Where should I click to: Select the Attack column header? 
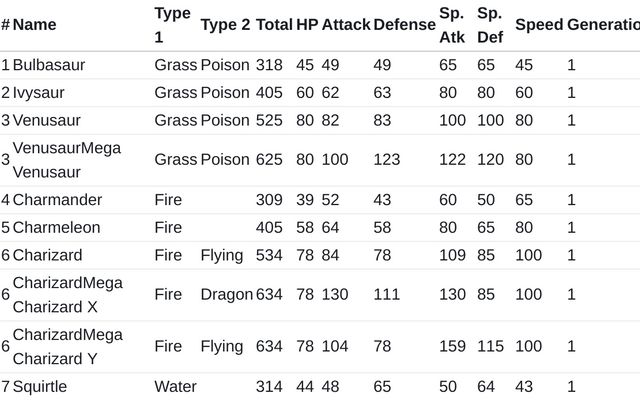346,24
